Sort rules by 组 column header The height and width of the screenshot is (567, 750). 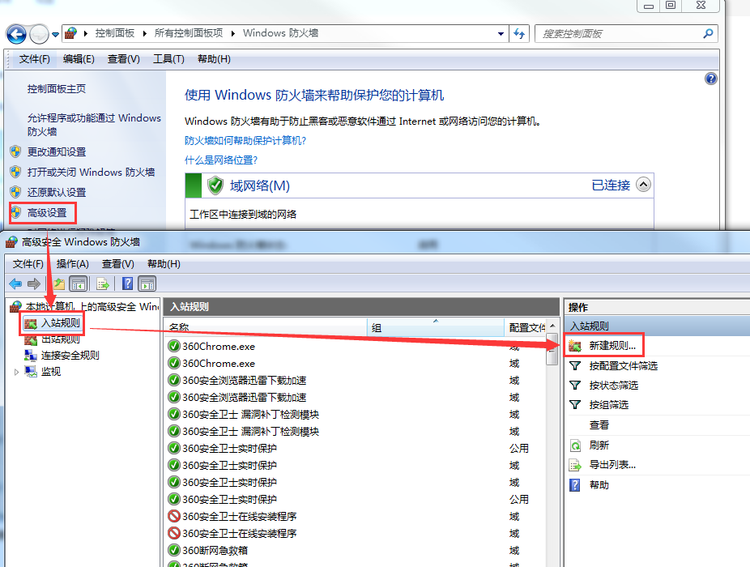pyautogui.click(x=435, y=327)
